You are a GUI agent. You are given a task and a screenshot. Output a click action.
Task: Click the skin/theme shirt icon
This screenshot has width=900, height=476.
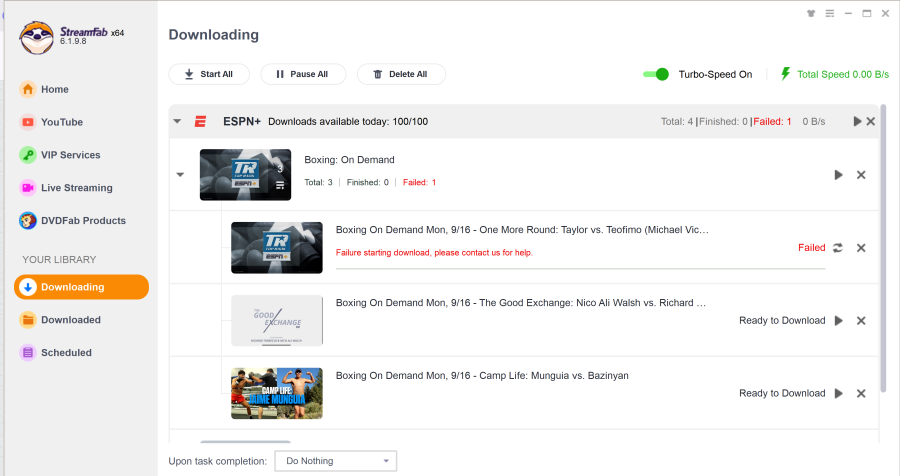(811, 13)
